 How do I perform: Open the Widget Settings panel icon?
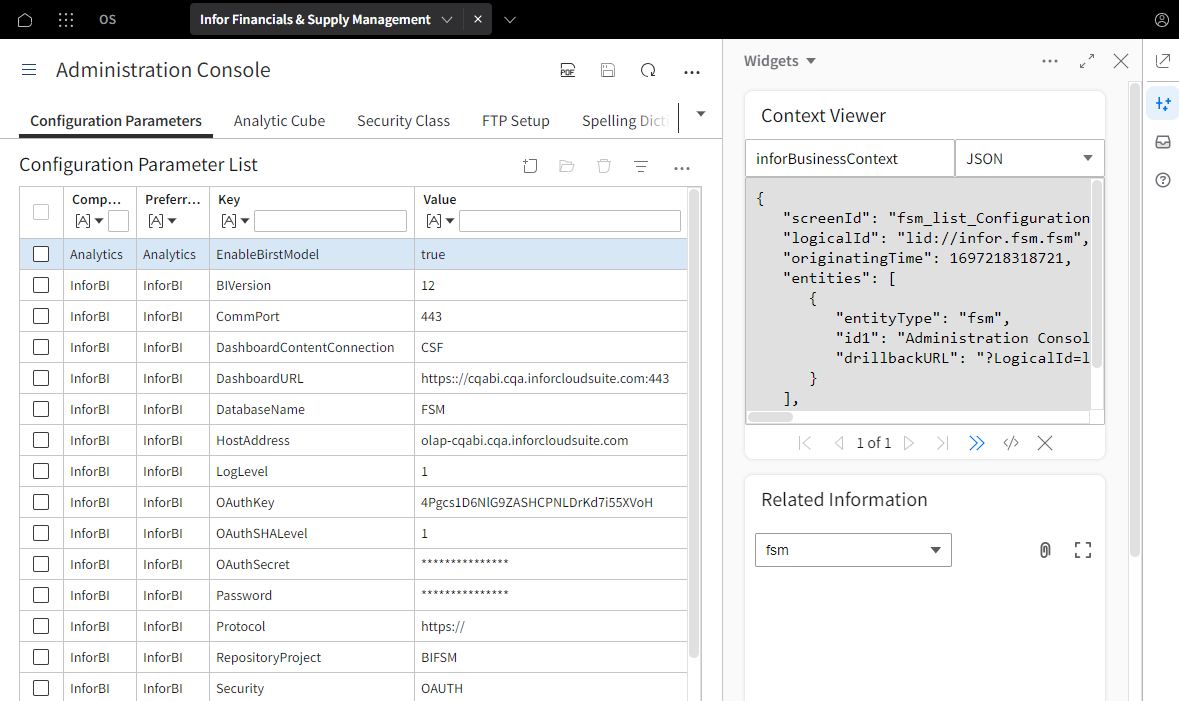pos(1162,103)
